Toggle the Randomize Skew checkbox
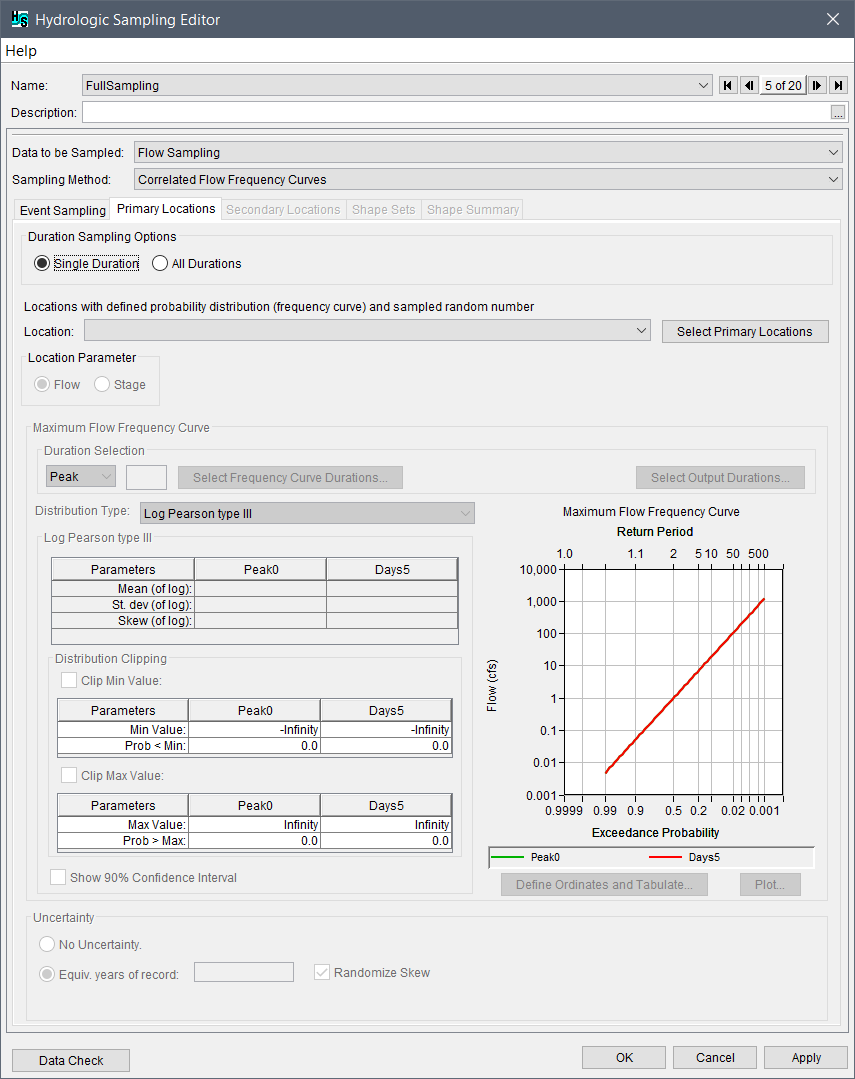 [321, 972]
